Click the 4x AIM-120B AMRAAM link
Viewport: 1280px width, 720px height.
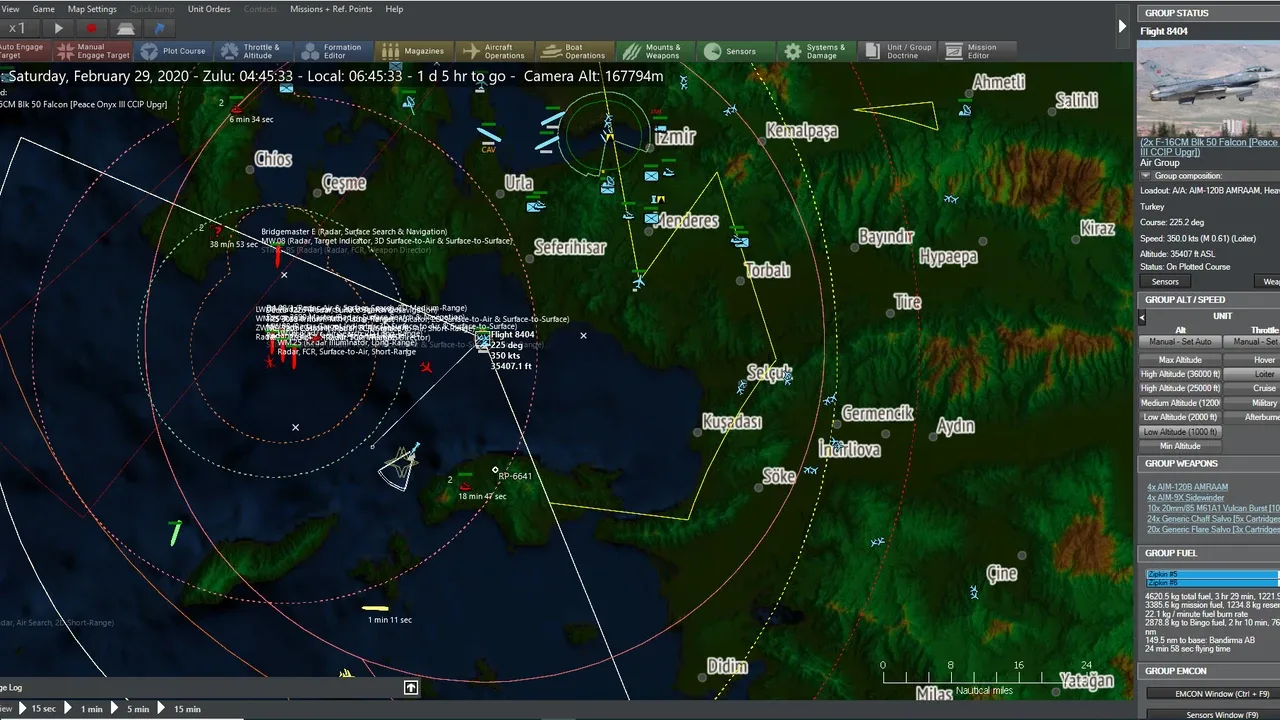point(1187,487)
